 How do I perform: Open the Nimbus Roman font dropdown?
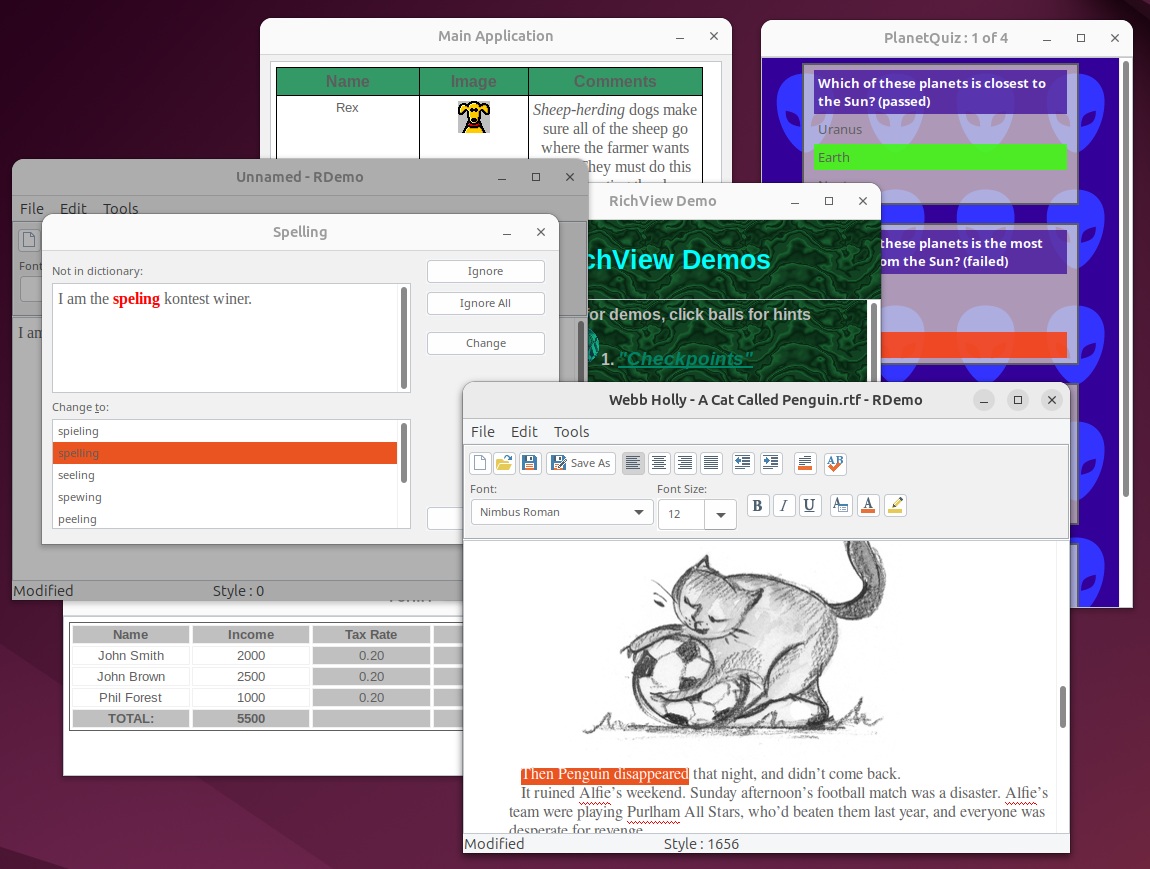pyautogui.click(x=561, y=512)
